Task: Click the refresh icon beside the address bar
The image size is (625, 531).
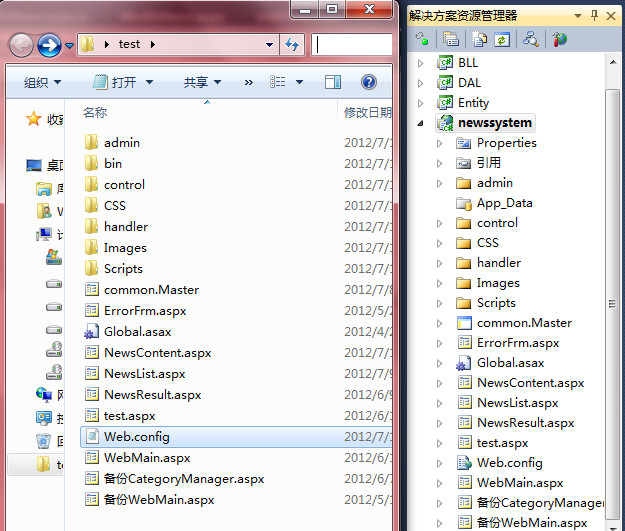Action: coord(292,45)
